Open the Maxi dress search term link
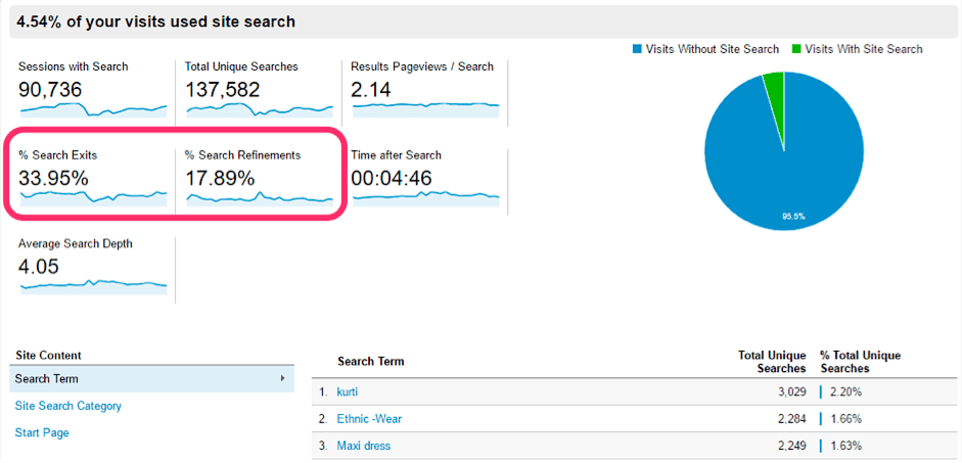 (x=364, y=445)
